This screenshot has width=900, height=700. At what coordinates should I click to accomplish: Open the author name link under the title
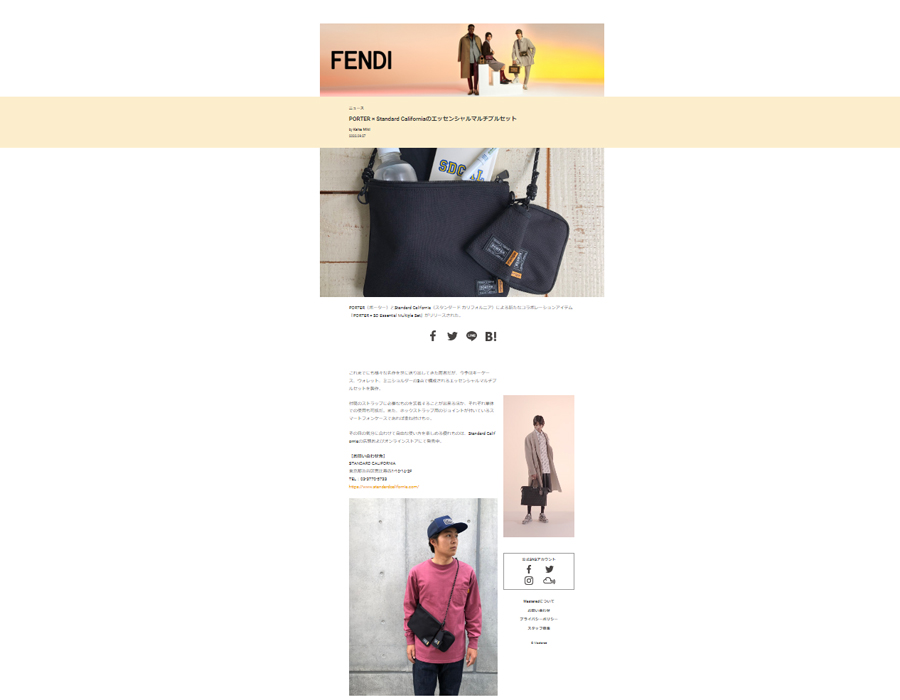coord(359,130)
